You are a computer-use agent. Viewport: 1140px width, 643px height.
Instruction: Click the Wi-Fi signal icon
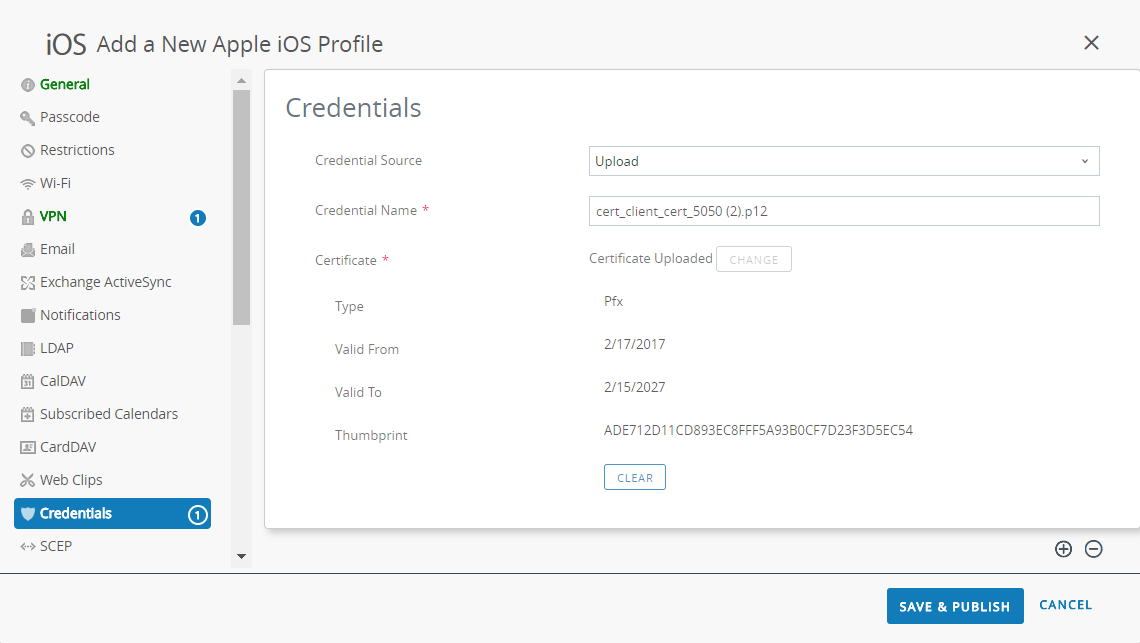(28, 184)
